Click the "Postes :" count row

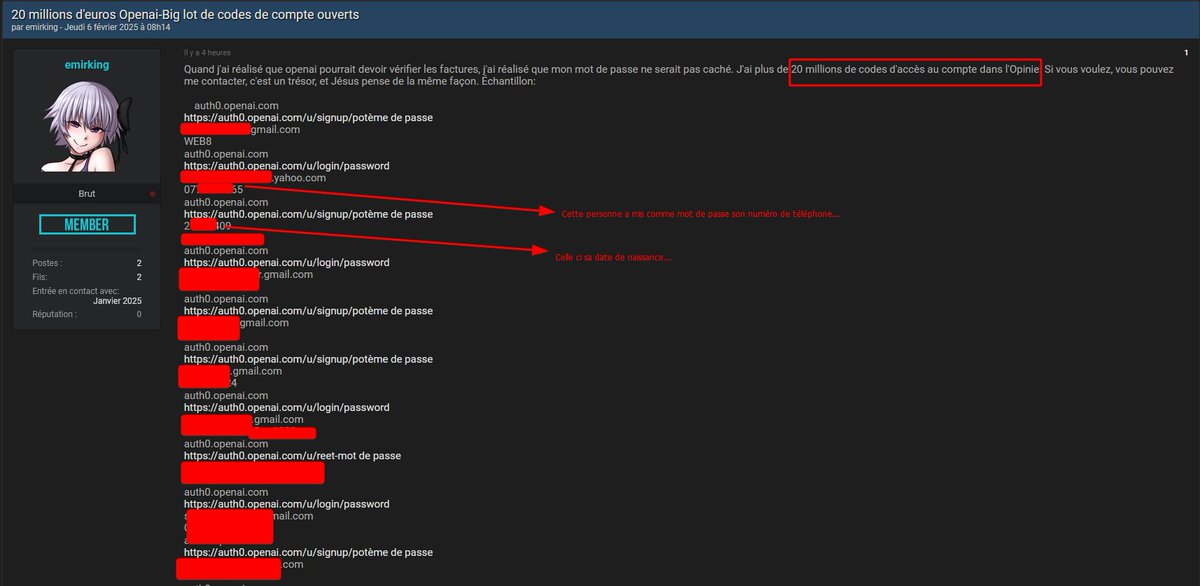87,263
